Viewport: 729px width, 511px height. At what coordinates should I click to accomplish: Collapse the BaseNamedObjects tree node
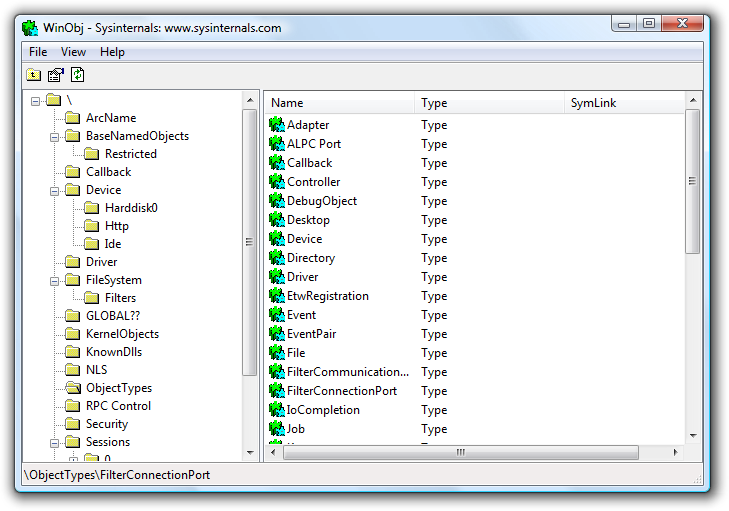(55, 136)
